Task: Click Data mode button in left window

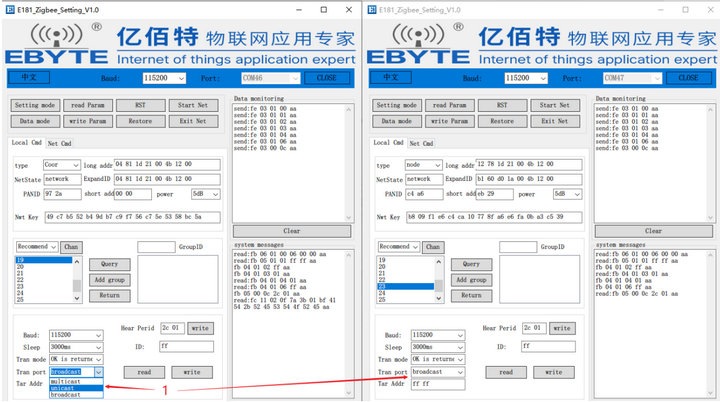Action: click(x=35, y=121)
